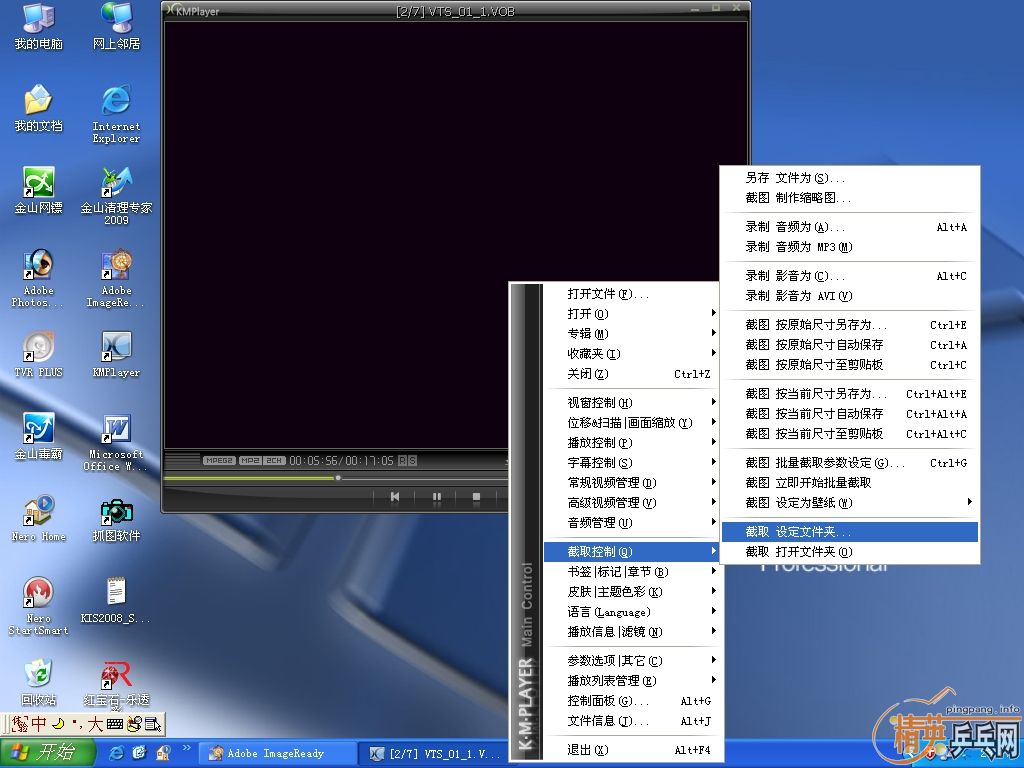Select 截取 设定文件夹... in the capture submenu

(x=850, y=532)
